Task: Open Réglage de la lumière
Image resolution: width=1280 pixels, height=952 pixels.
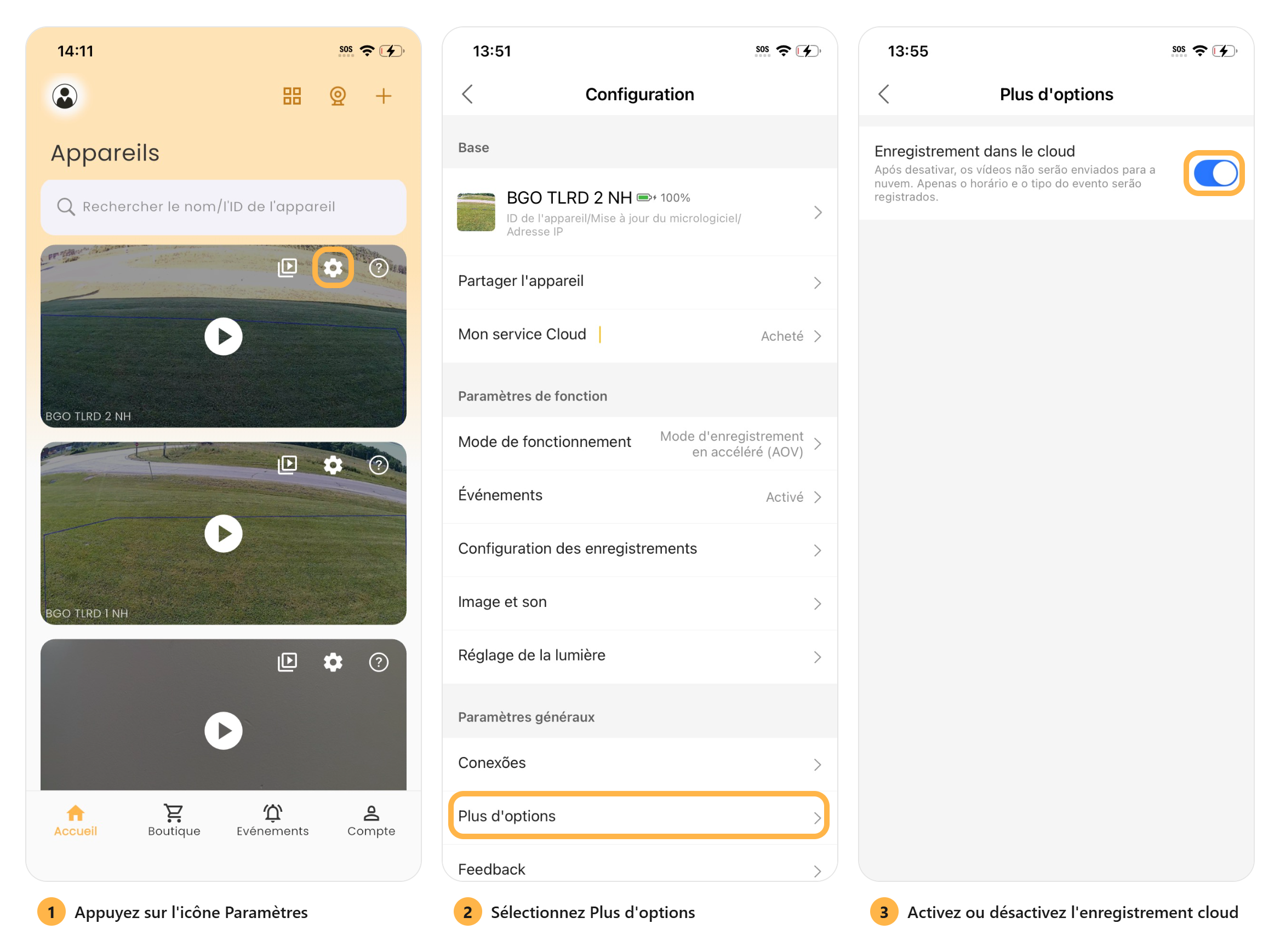Action: click(639, 657)
